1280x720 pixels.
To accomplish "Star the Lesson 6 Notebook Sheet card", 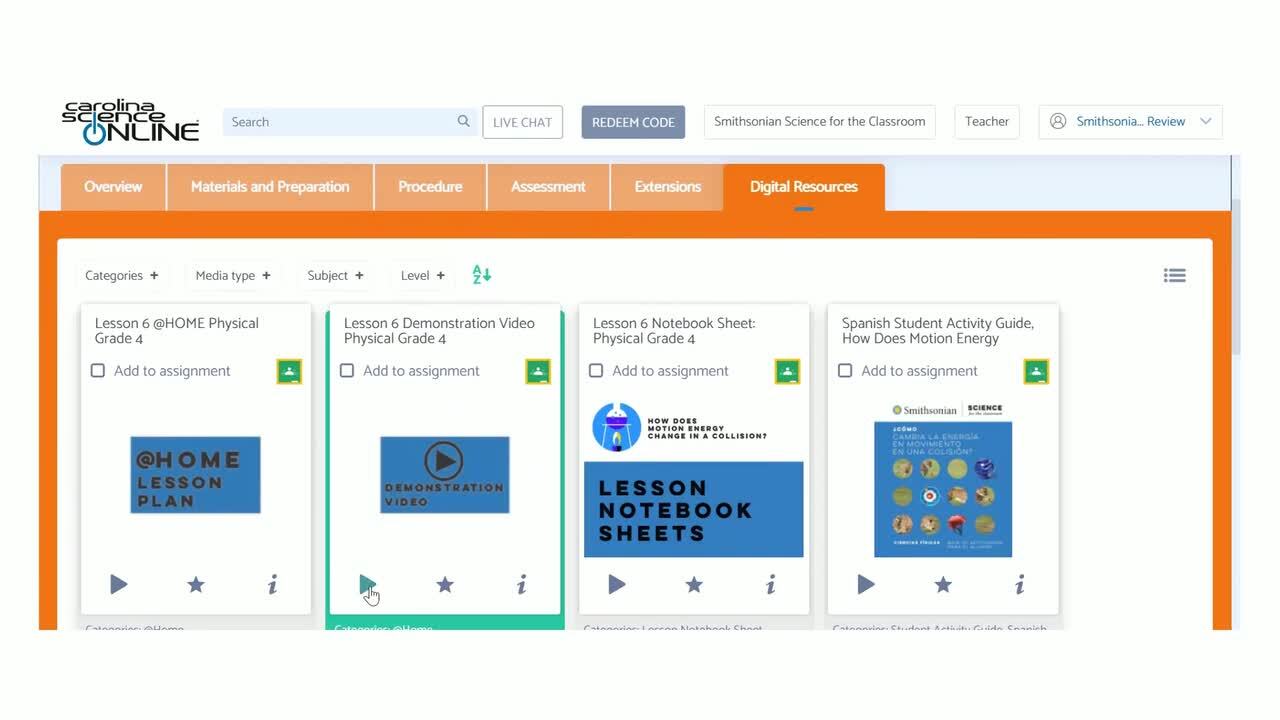I will tap(694, 584).
